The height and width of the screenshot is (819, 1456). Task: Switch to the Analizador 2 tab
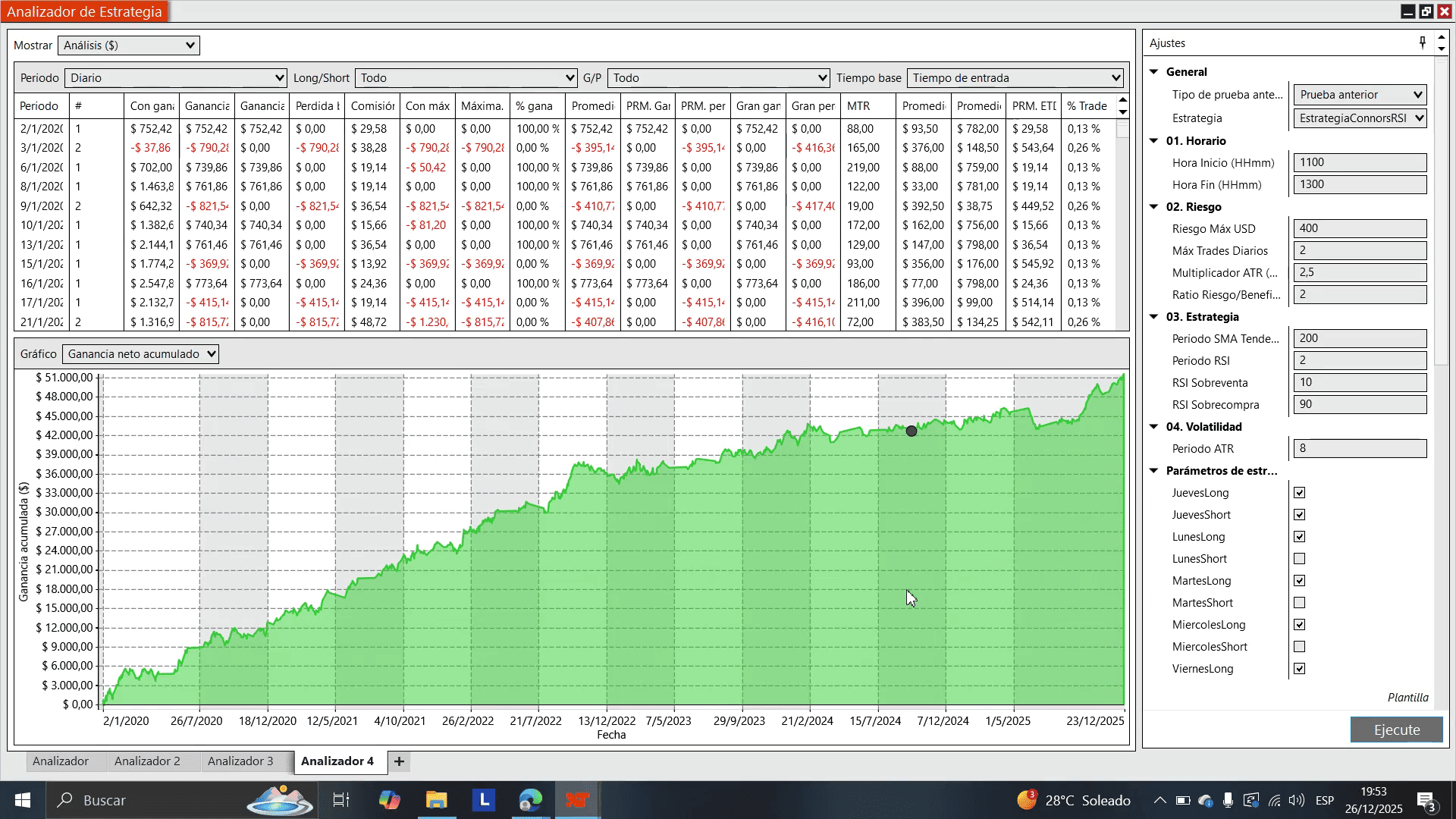click(147, 761)
